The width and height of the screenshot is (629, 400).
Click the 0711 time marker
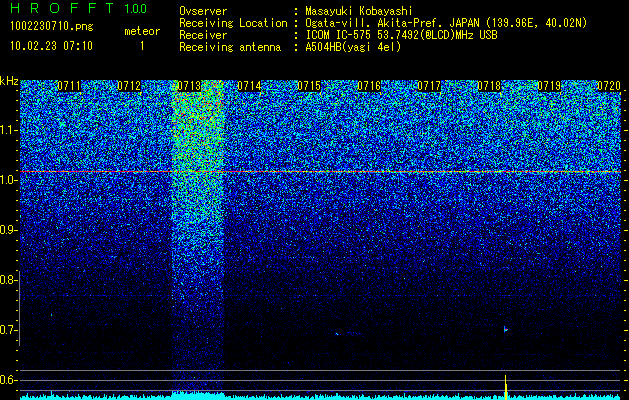pos(69,86)
